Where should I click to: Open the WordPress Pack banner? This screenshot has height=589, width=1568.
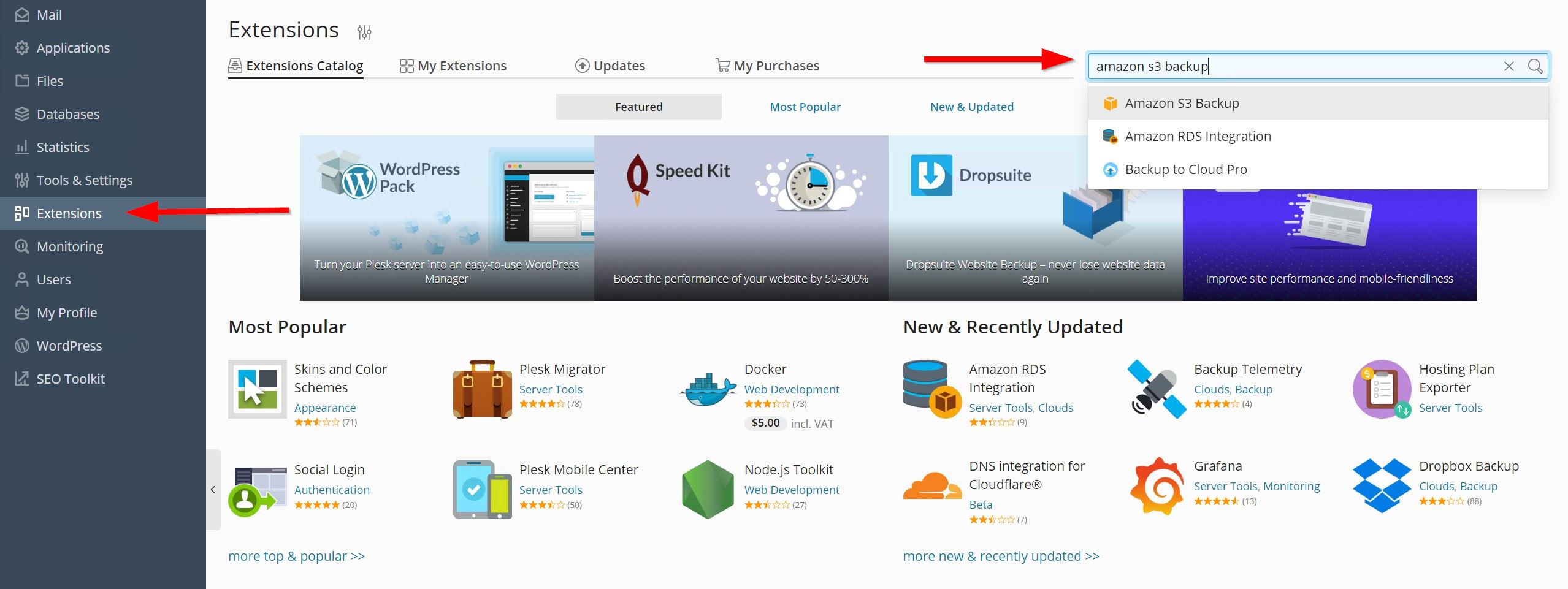pyautogui.click(x=447, y=218)
